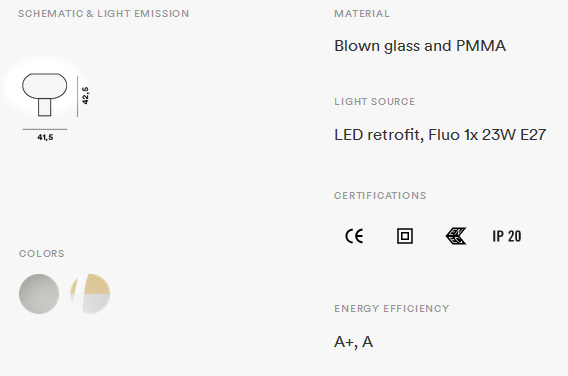Select the LED retrofit, Fluo 1x 23W E27 text

[x=440, y=135]
